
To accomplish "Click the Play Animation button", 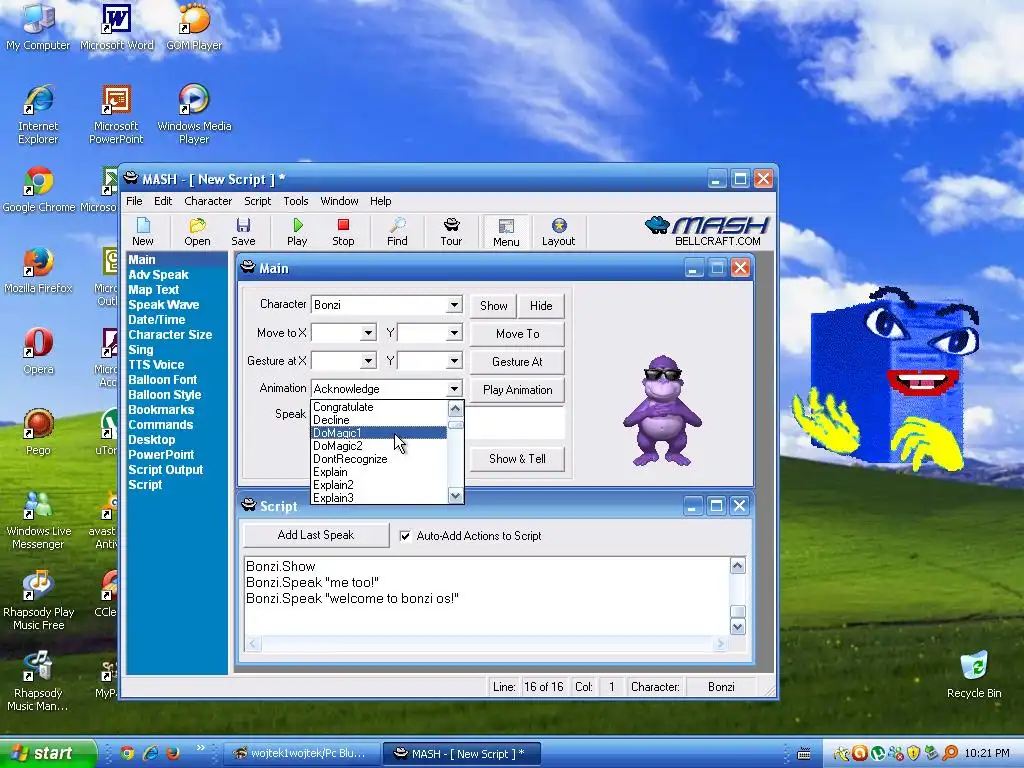I will coord(517,390).
